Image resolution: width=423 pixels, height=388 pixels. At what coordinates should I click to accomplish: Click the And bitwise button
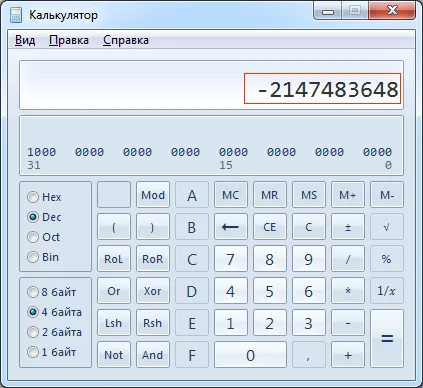pyautogui.click(x=153, y=355)
